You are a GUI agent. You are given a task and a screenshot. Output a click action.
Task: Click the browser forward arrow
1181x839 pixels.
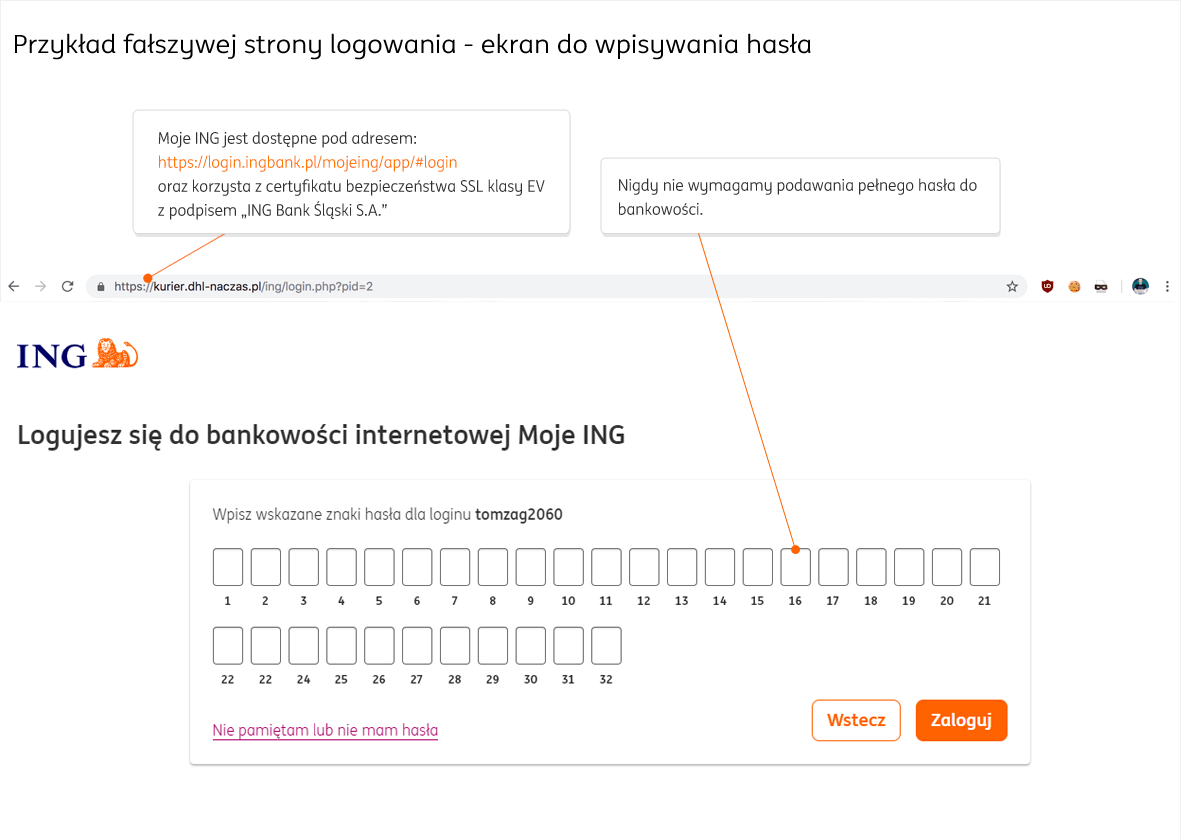point(41,286)
